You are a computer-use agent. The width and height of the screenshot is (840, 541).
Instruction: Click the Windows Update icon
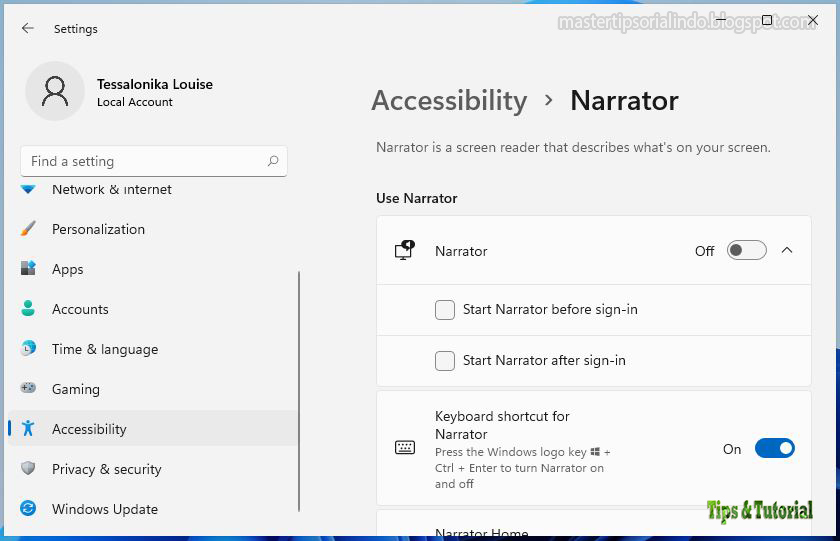[x=28, y=509]
